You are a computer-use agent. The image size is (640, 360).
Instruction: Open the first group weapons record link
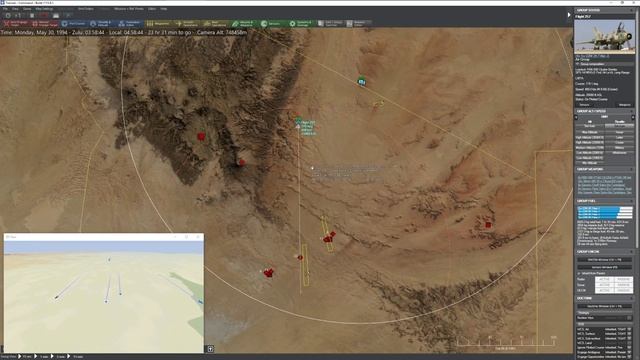click(x=604, y=178)
